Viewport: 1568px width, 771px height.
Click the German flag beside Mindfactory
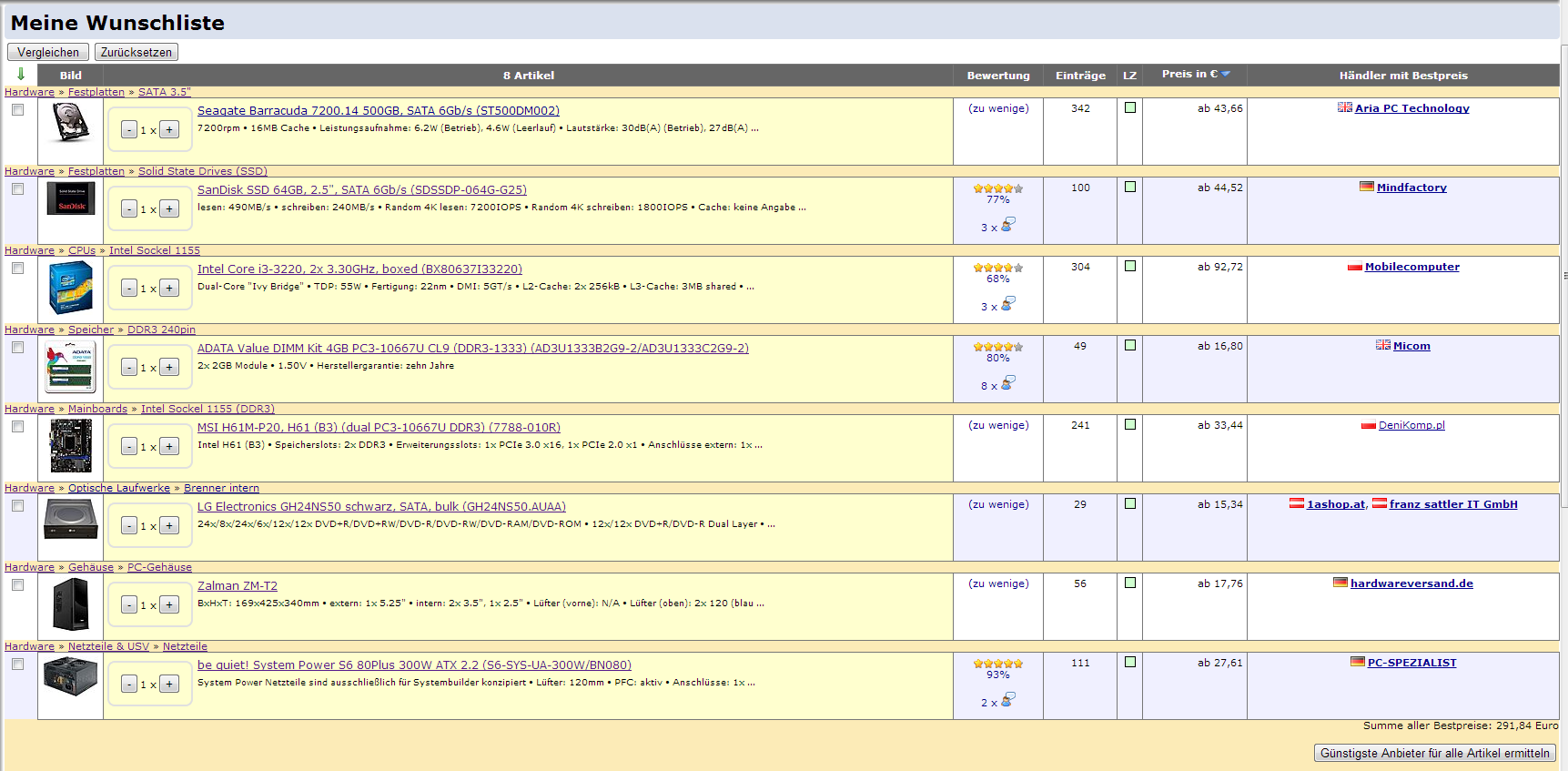tap(1366, 187)
